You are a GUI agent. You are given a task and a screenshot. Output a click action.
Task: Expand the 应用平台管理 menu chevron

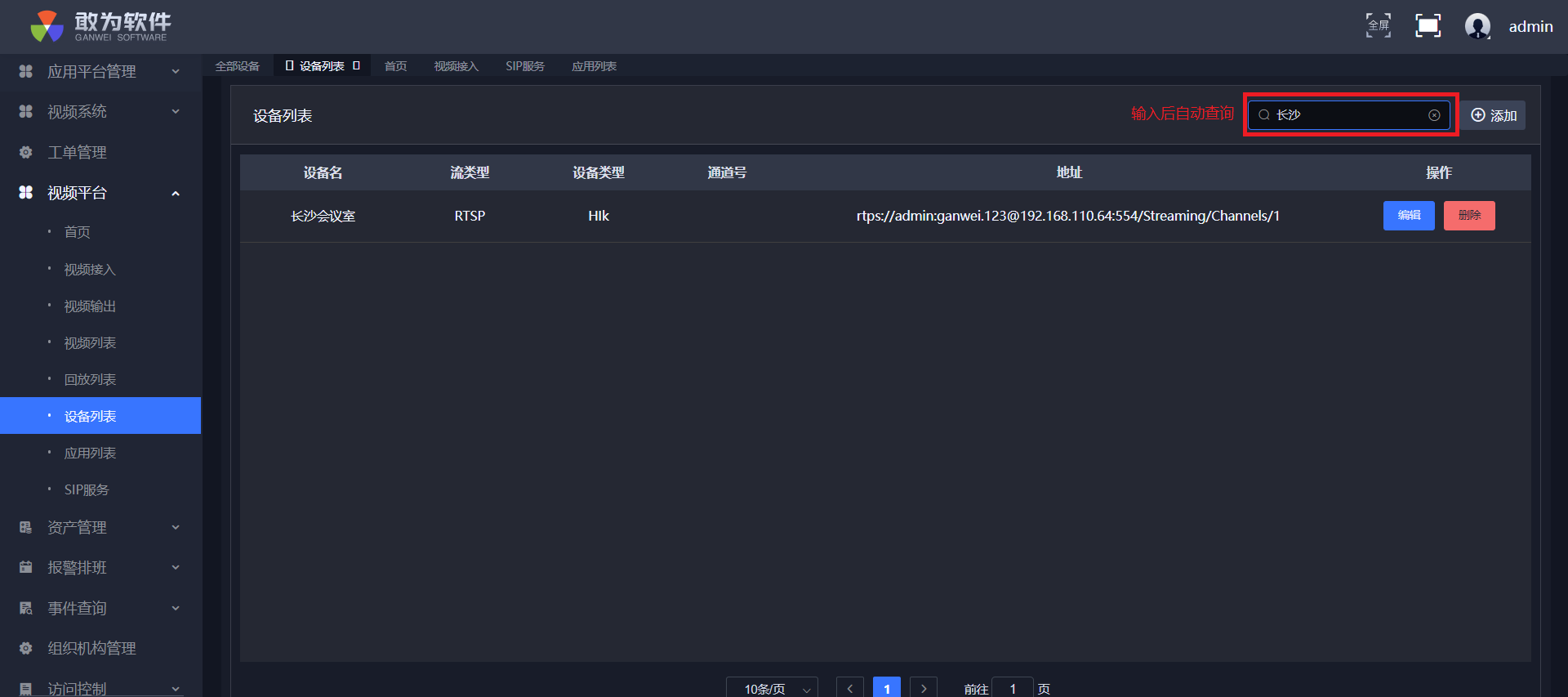176,71
